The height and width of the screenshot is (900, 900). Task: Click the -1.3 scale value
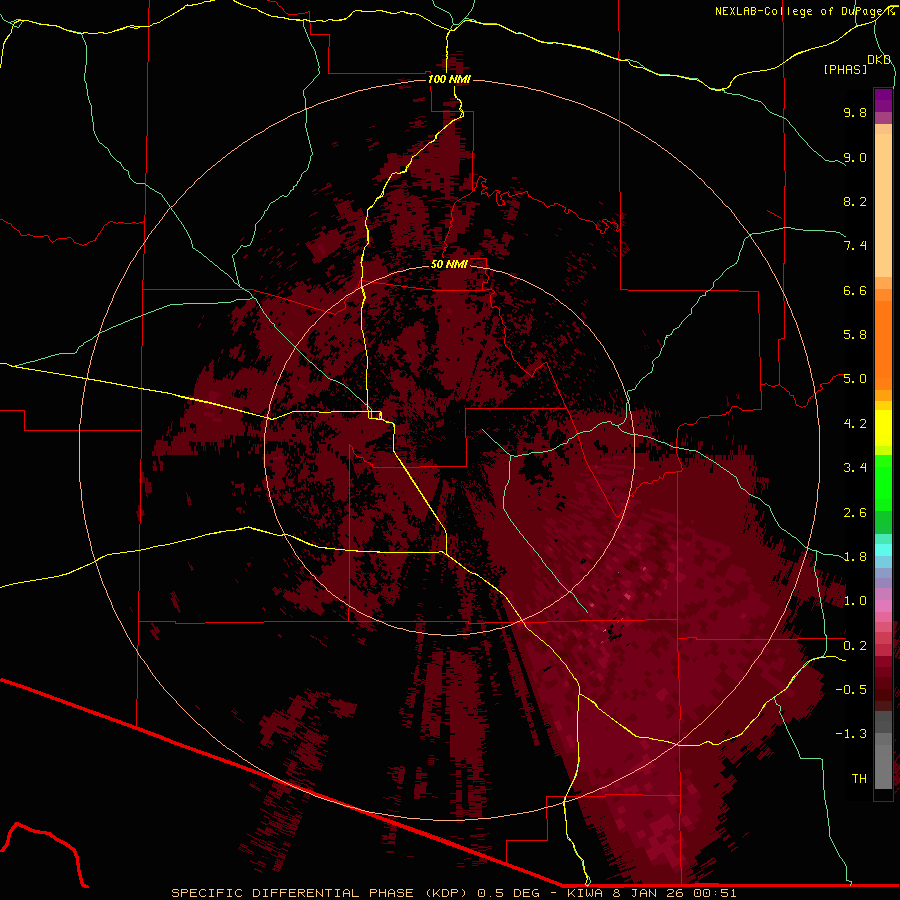tap(851, 734)
